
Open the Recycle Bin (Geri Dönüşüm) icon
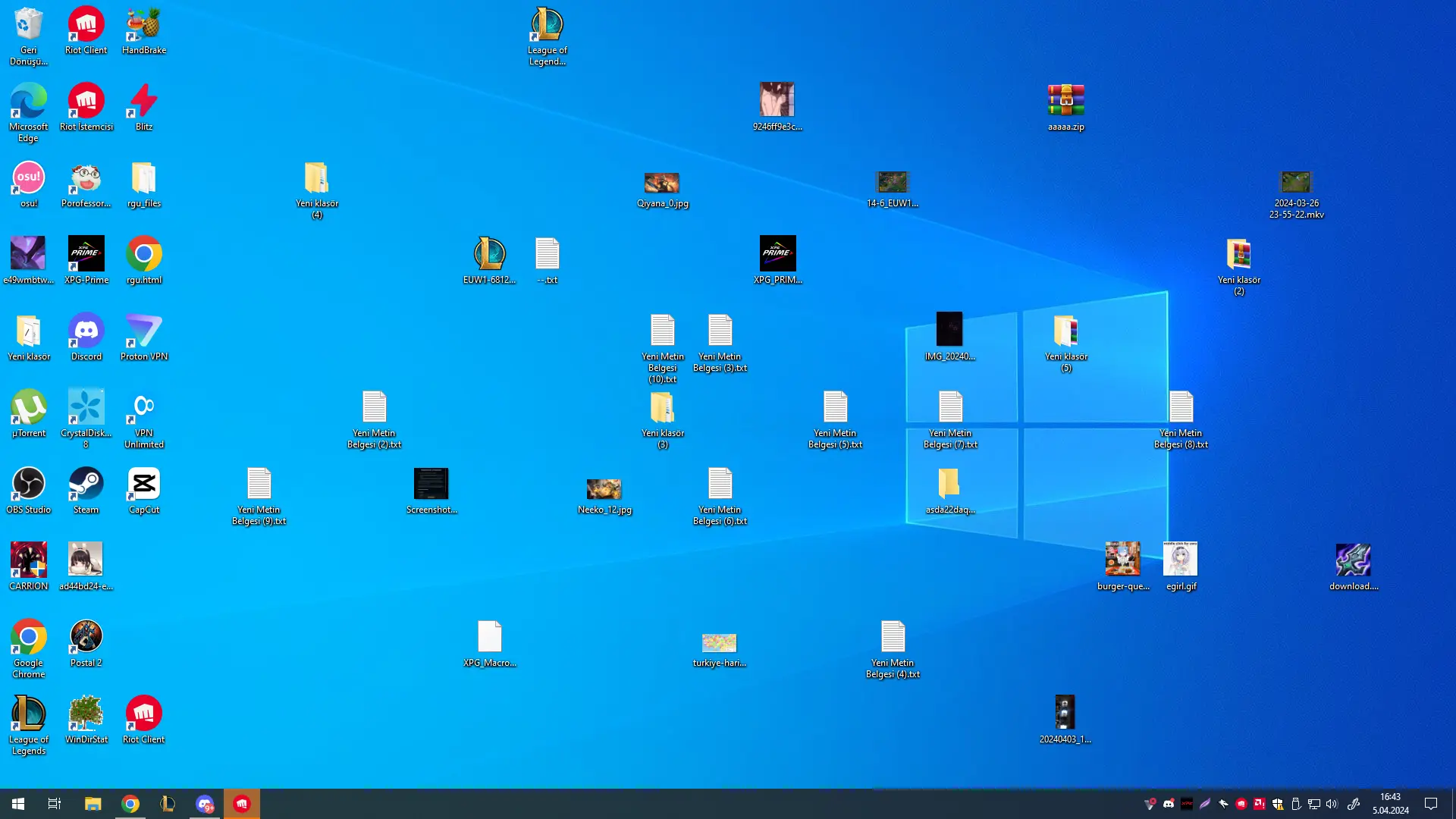click(x=28, y=36)
